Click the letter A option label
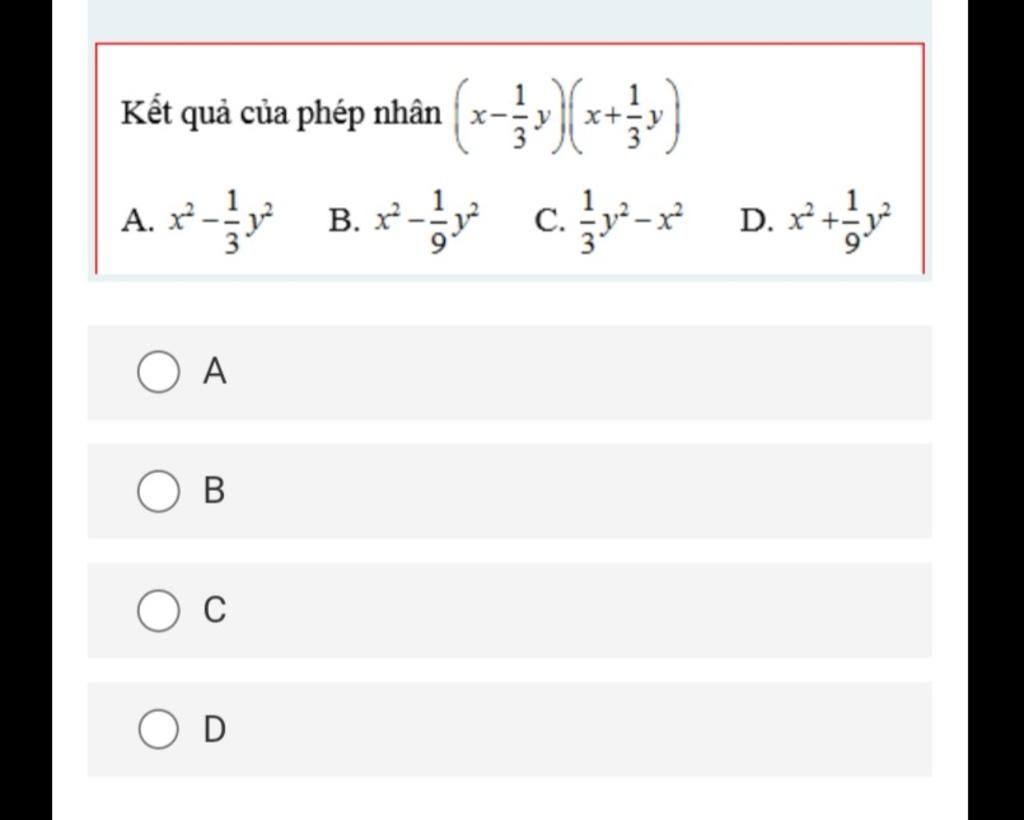 click(x=215, y=371)
